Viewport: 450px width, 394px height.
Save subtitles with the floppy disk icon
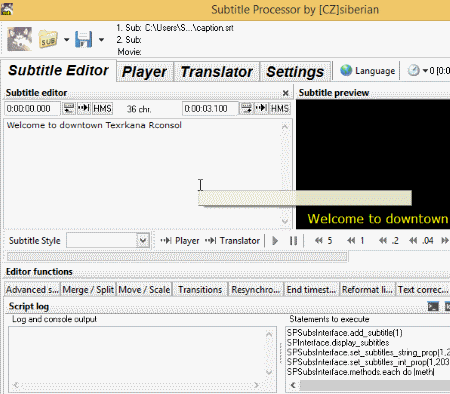(84, 39)
